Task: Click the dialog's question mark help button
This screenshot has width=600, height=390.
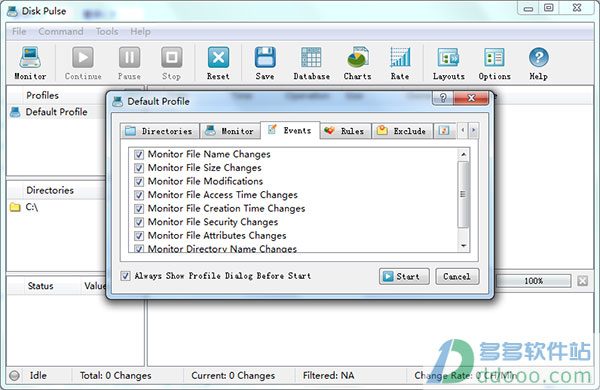Action: (x=443, y=98)
